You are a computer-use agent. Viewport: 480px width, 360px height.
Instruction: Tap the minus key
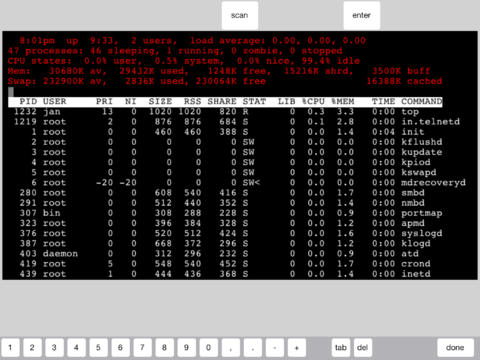274,348
